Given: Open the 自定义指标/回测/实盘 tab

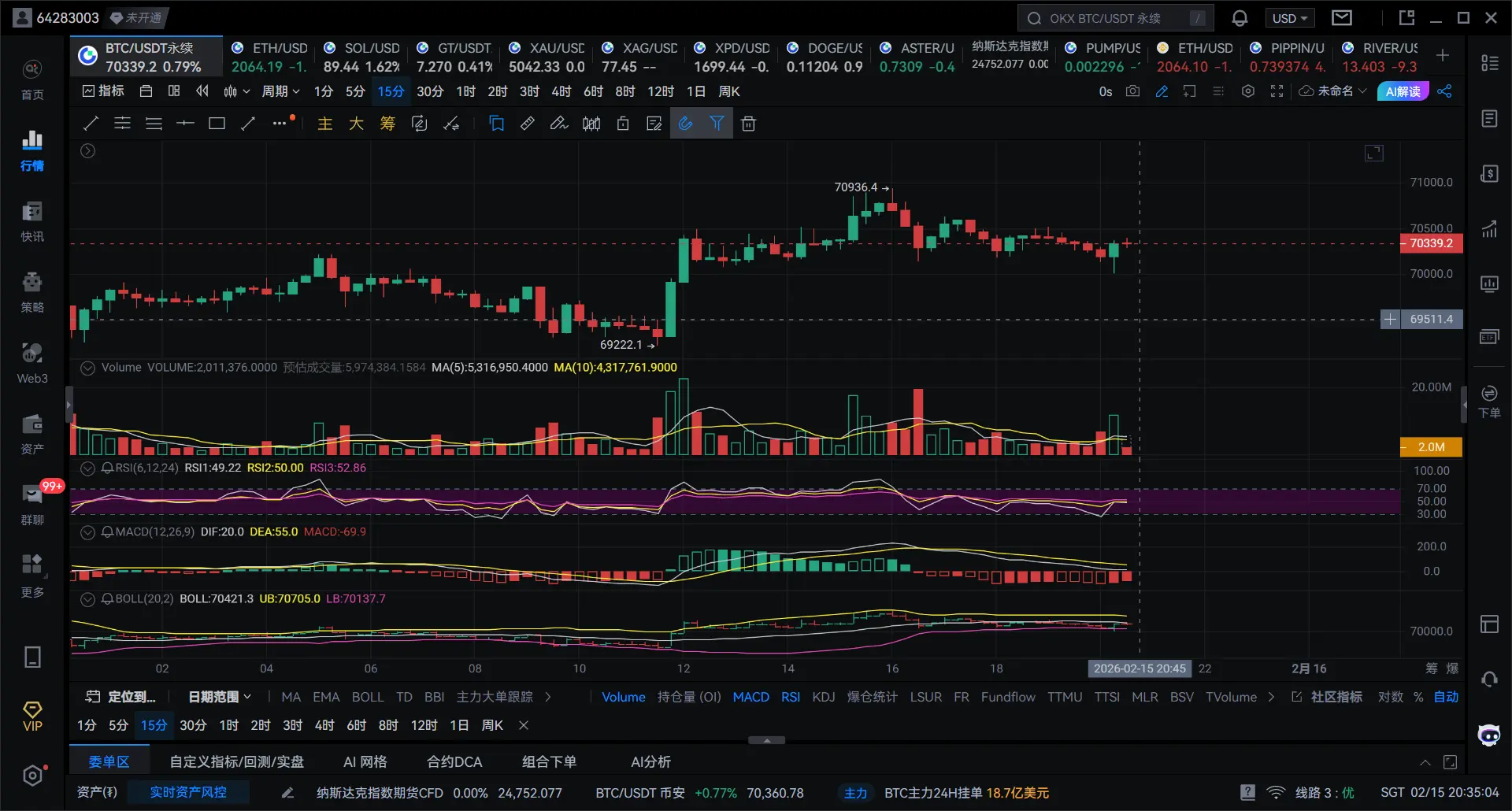Looking at the screenshot, I should tap(237, 762).
